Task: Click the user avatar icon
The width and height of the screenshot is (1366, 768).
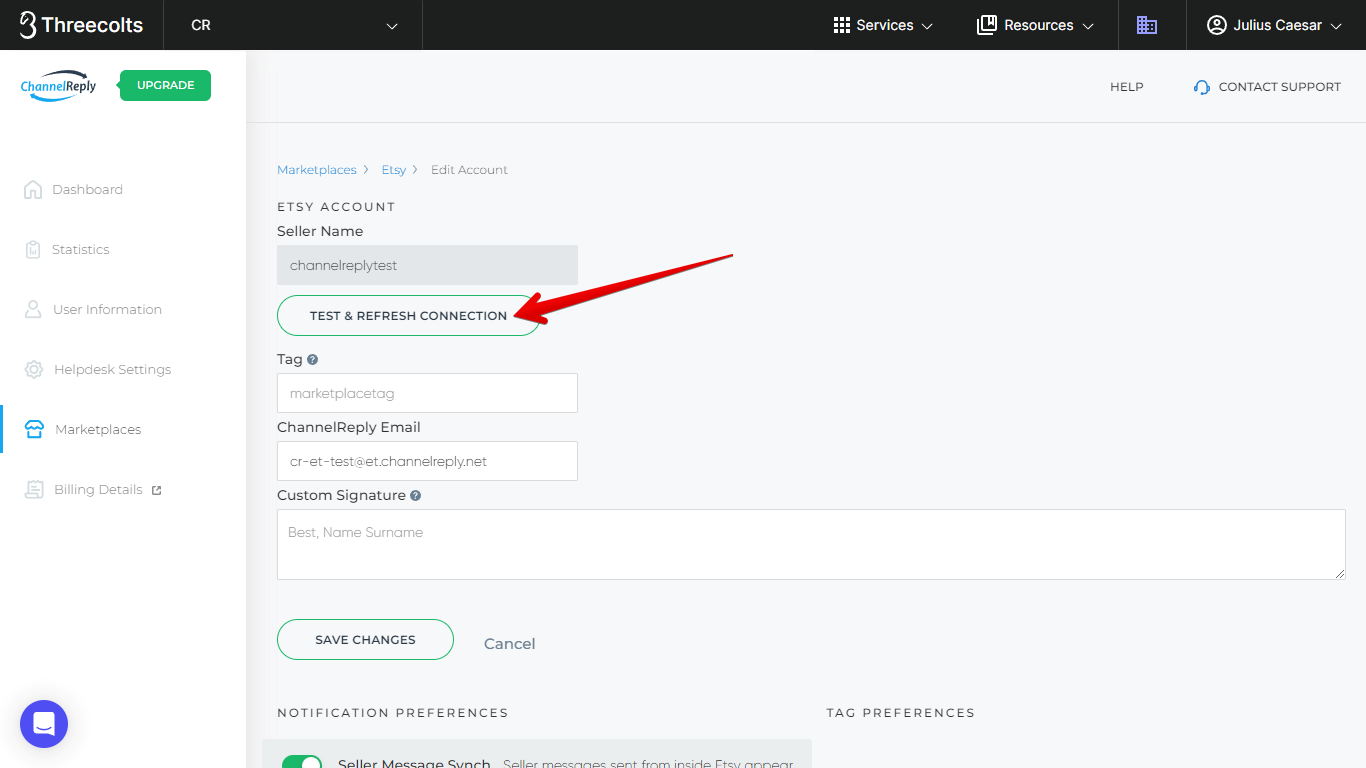Action: coord(1217,25)
